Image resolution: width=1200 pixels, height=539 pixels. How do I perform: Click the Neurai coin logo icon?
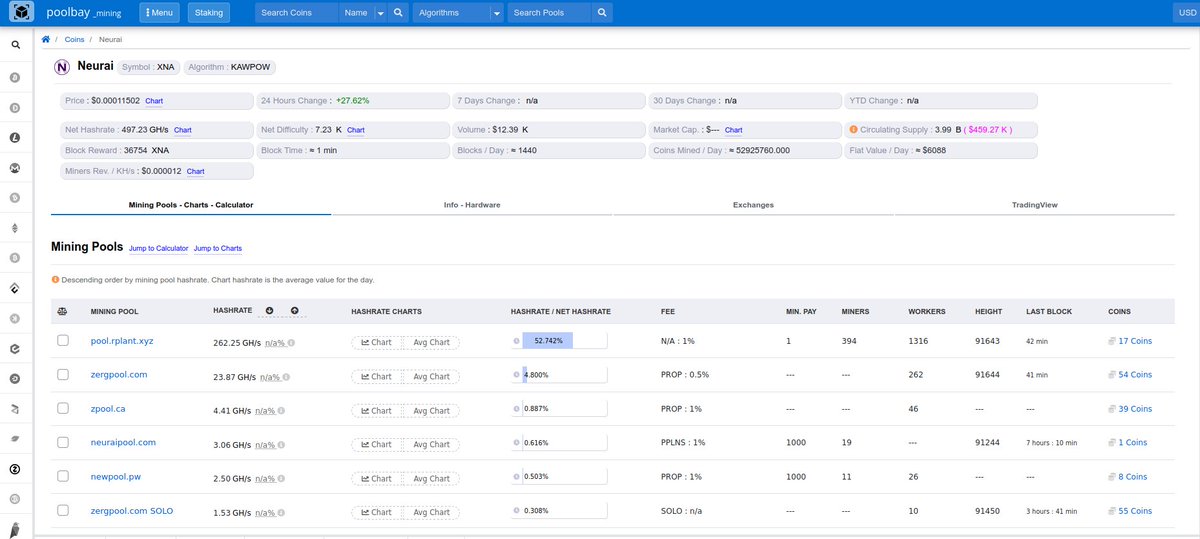[61, 67]
